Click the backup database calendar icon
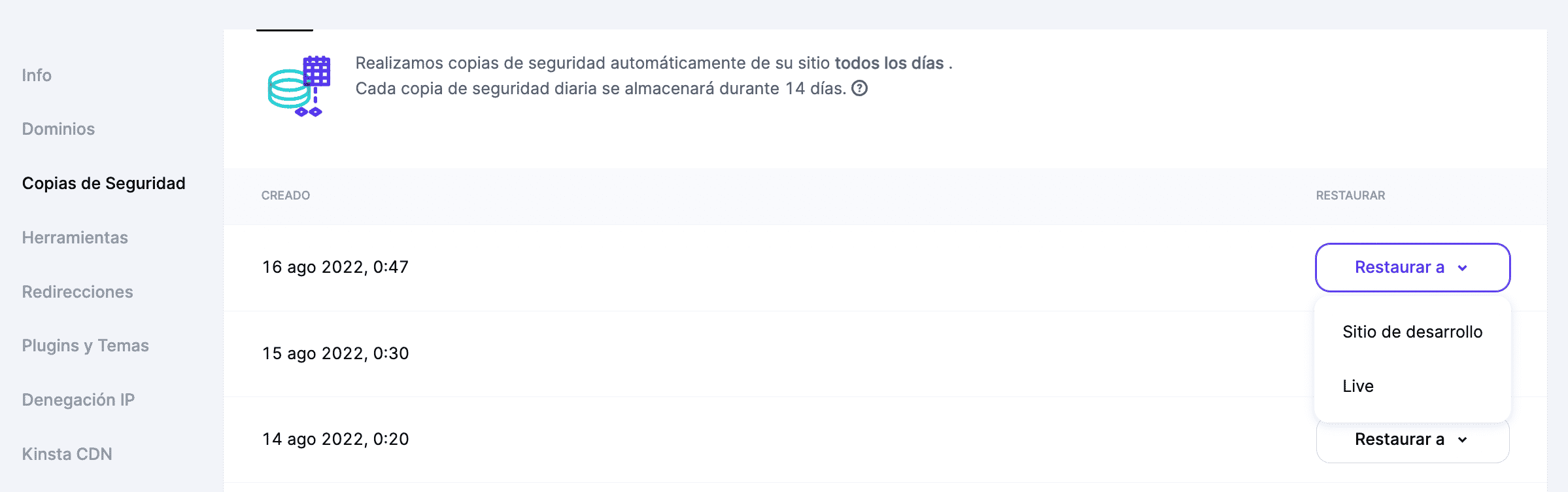This screenshot has width=1568, height=492. click(x=299, y=86)
